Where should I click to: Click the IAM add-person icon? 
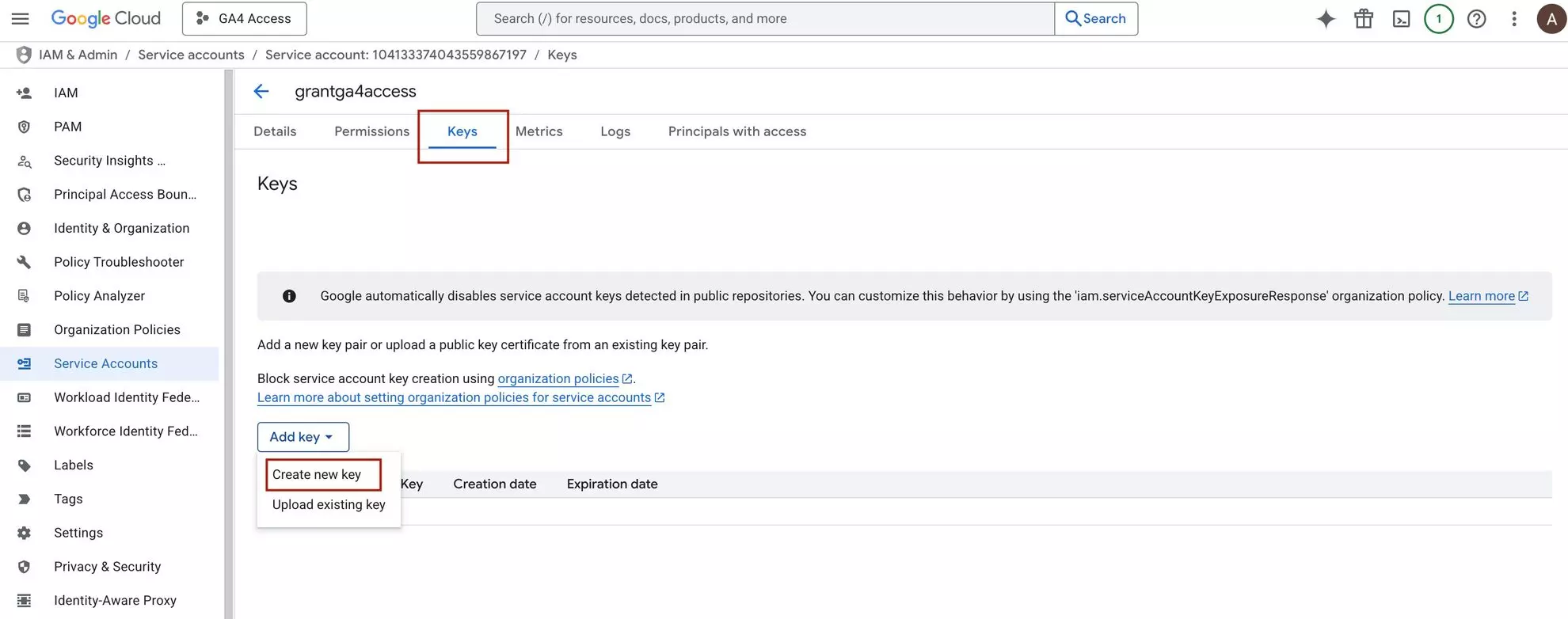pyautogui.click(x=24, y=93)
